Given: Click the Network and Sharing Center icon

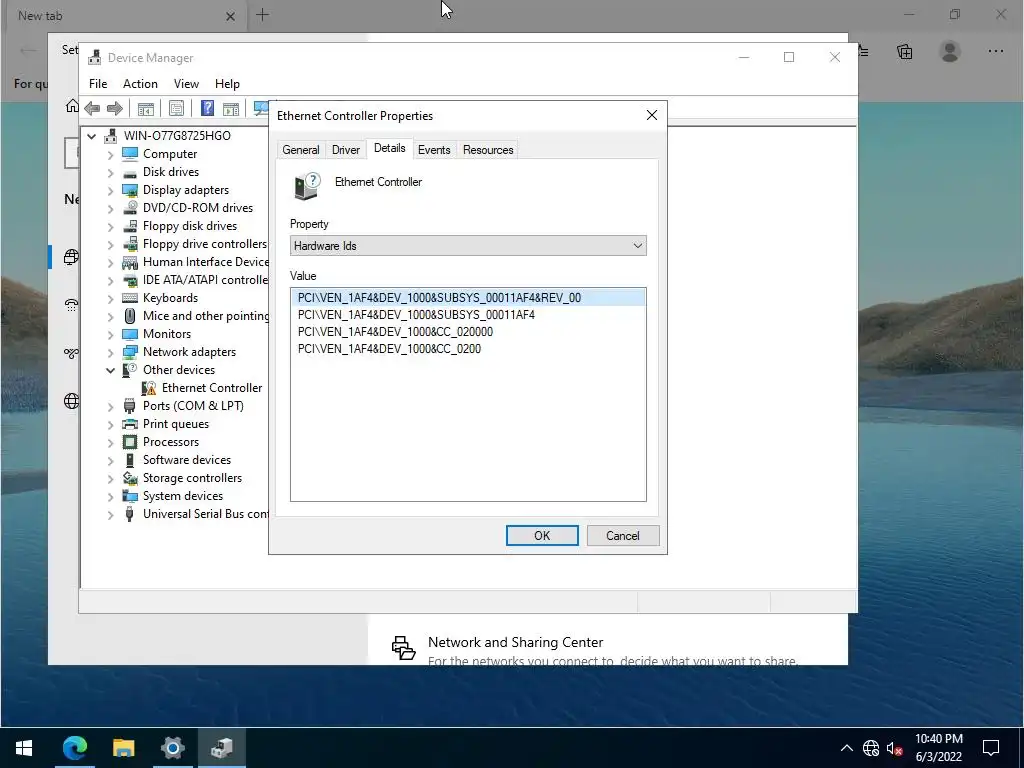Looking at the screenshot, I should [x=403, y=648].
